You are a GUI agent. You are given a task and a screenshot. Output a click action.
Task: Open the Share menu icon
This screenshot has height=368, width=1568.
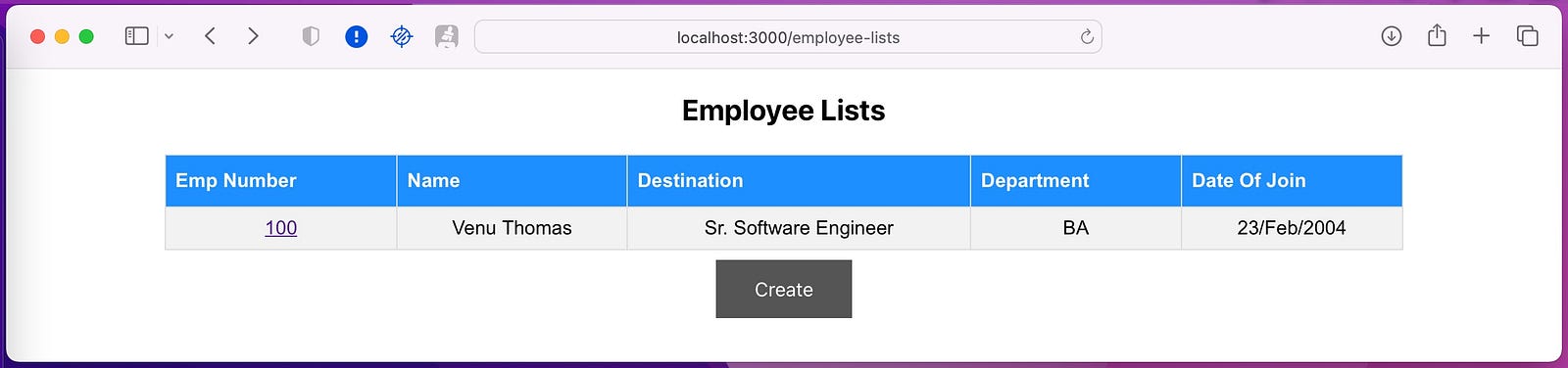pos(1437,35)
